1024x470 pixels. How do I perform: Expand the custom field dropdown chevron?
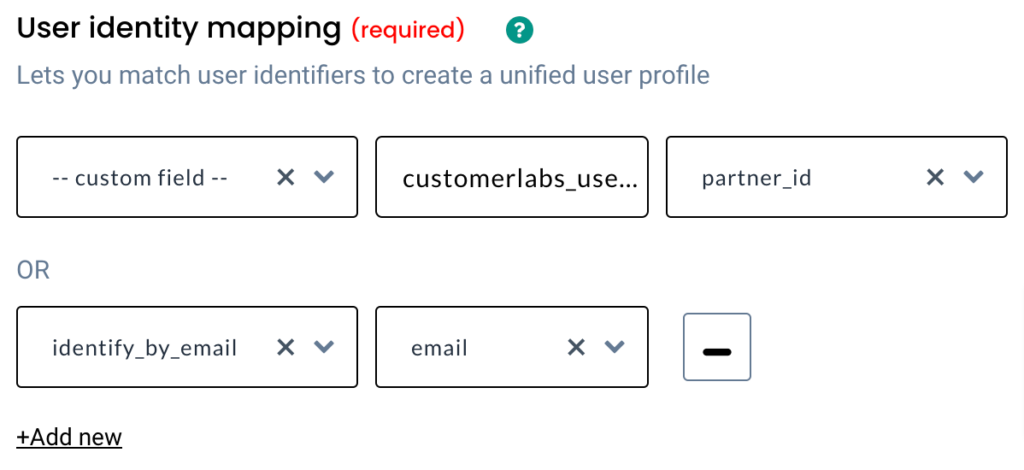pos(324,177)
